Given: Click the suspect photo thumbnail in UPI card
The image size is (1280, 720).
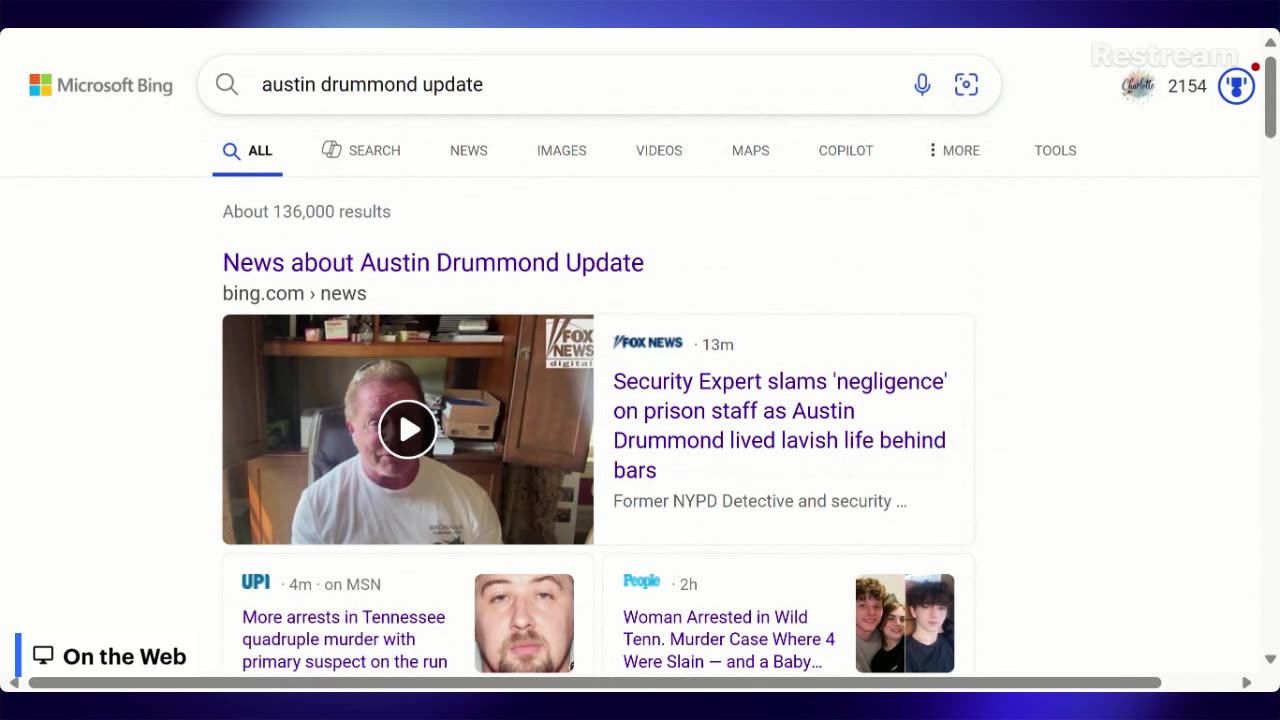Looking at the screenshot, I should 524,623.
